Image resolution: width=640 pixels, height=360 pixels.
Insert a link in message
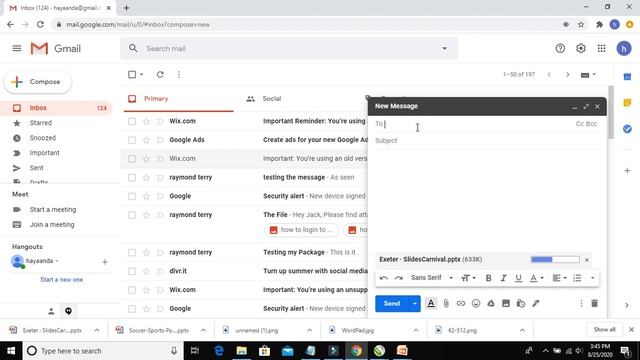(461, 303)
